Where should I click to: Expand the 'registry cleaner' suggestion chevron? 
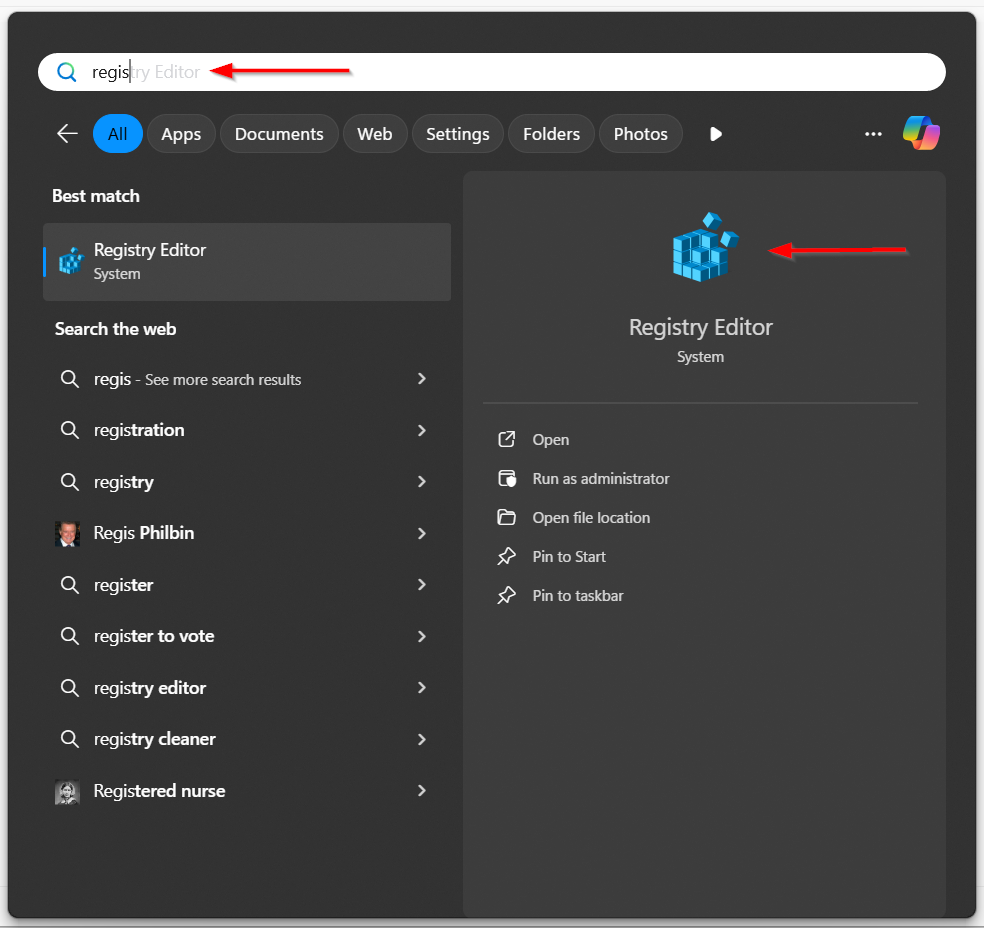tap(422, 739)
